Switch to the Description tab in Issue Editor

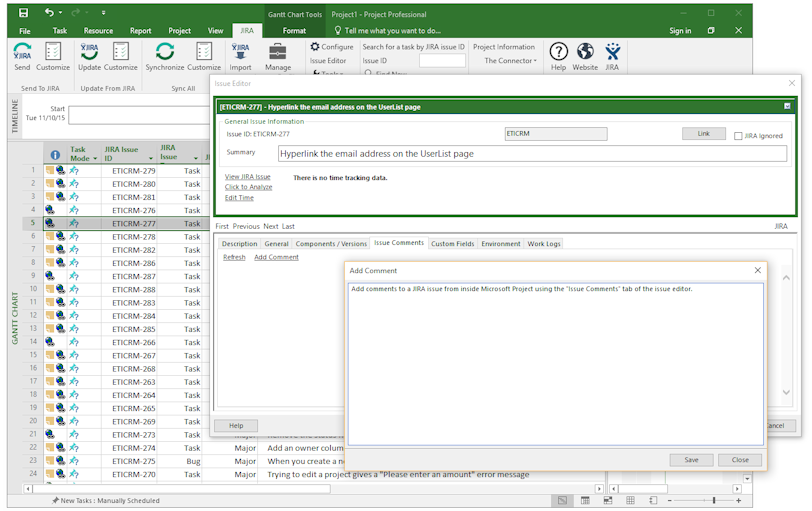(x=239, y=244)
